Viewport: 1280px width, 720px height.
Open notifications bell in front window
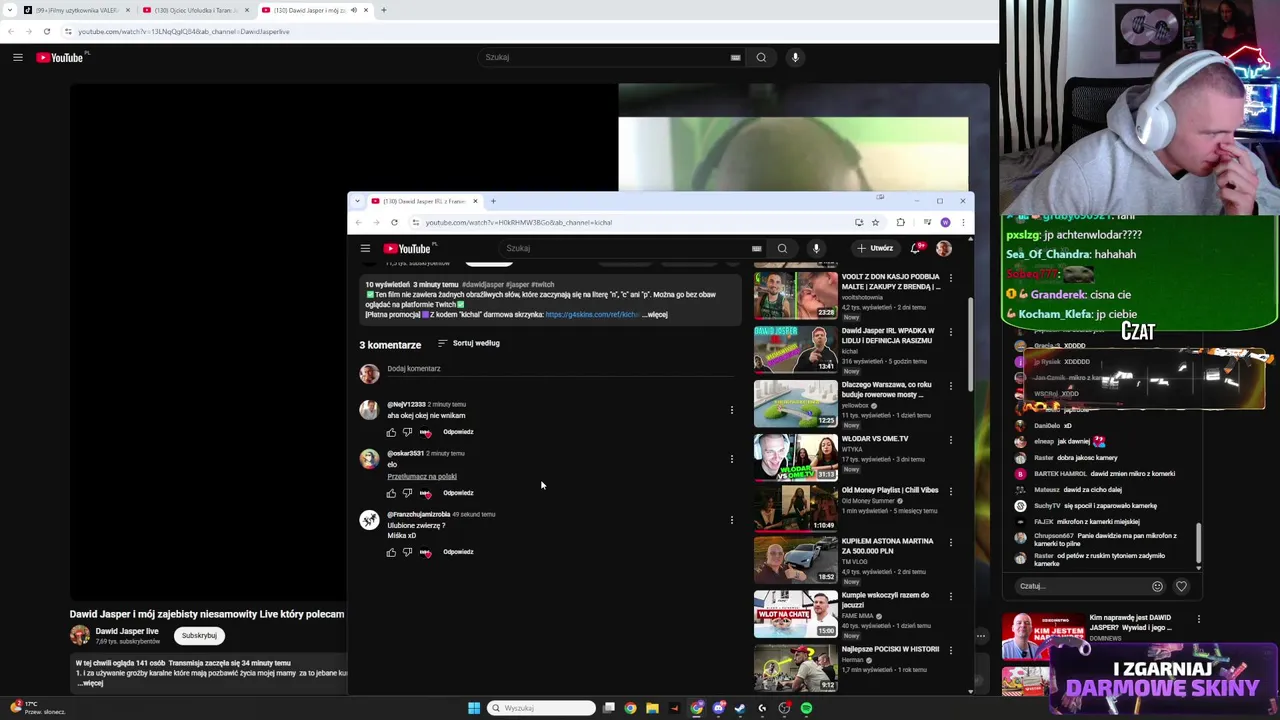pyautogui.click(x=915, y=248)
